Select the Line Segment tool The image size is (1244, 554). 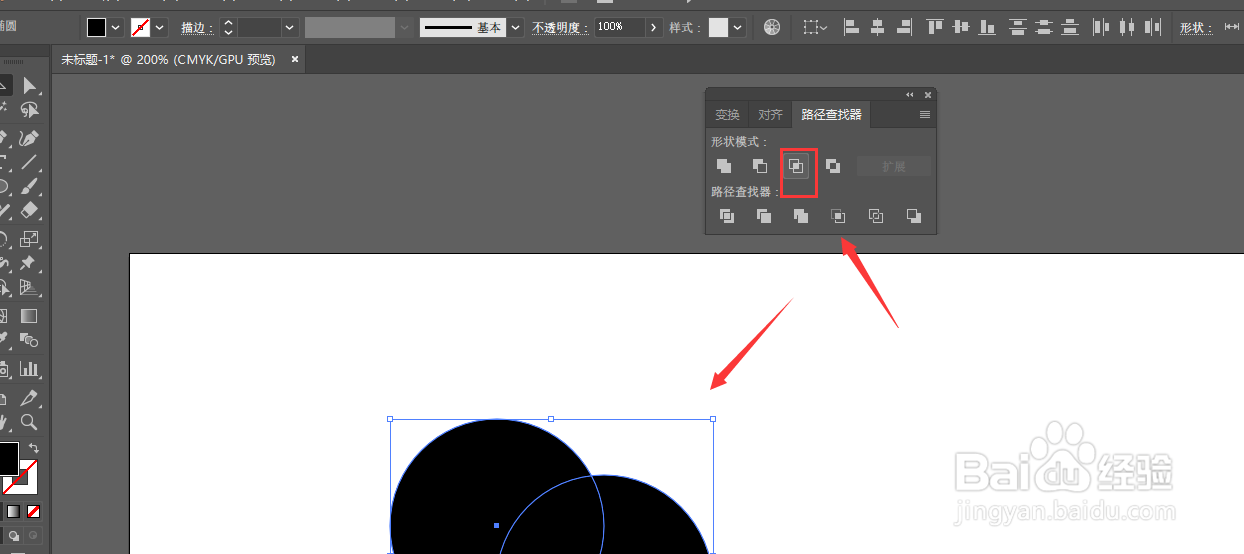29,162
